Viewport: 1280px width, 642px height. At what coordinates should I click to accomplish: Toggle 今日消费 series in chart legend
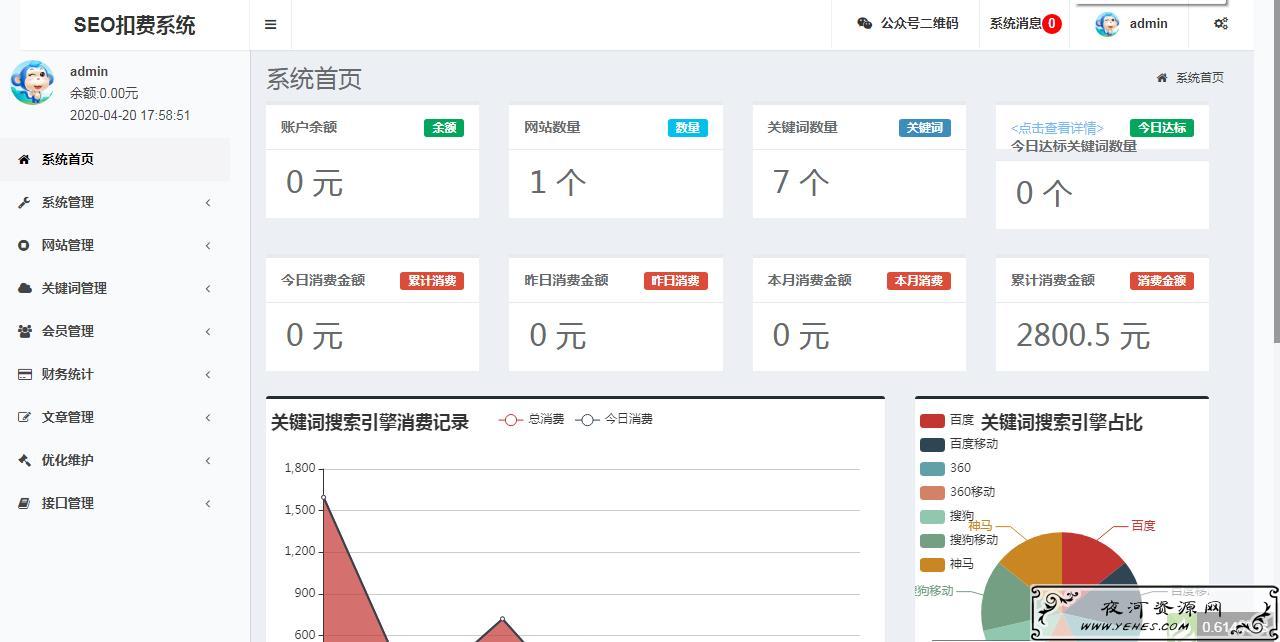615,419
